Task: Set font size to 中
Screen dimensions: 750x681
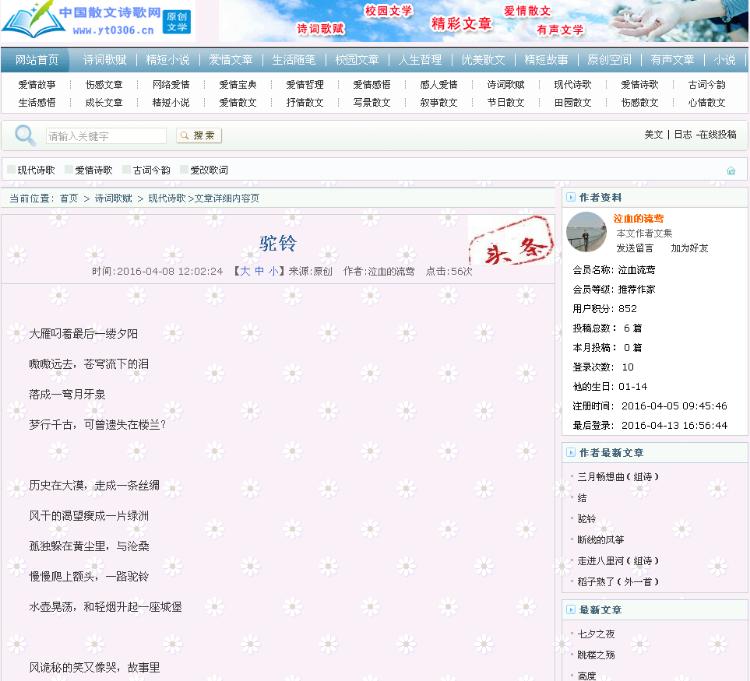Action: tap(259, 271)
